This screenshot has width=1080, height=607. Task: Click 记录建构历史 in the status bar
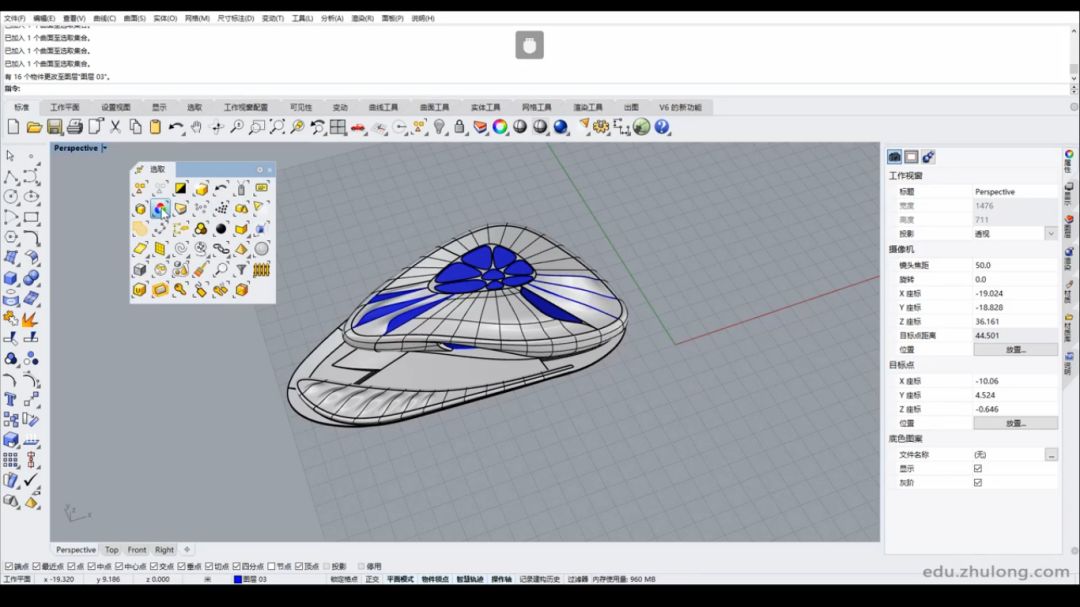[539, 579]
